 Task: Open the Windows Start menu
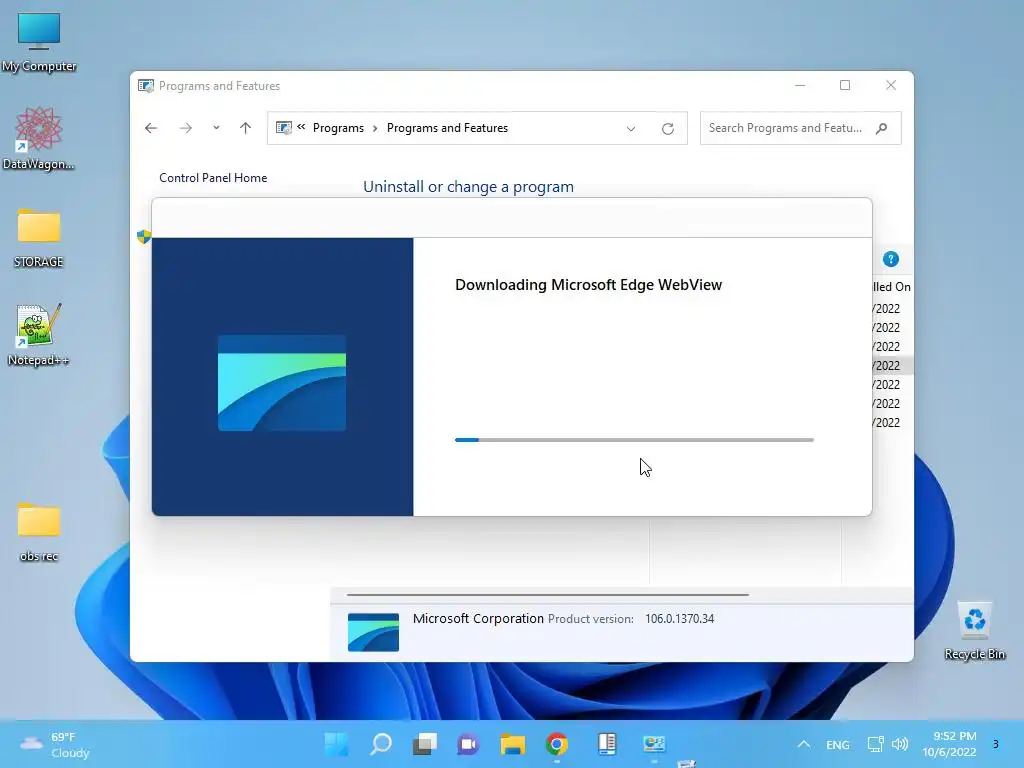click(x=337, y=744)
